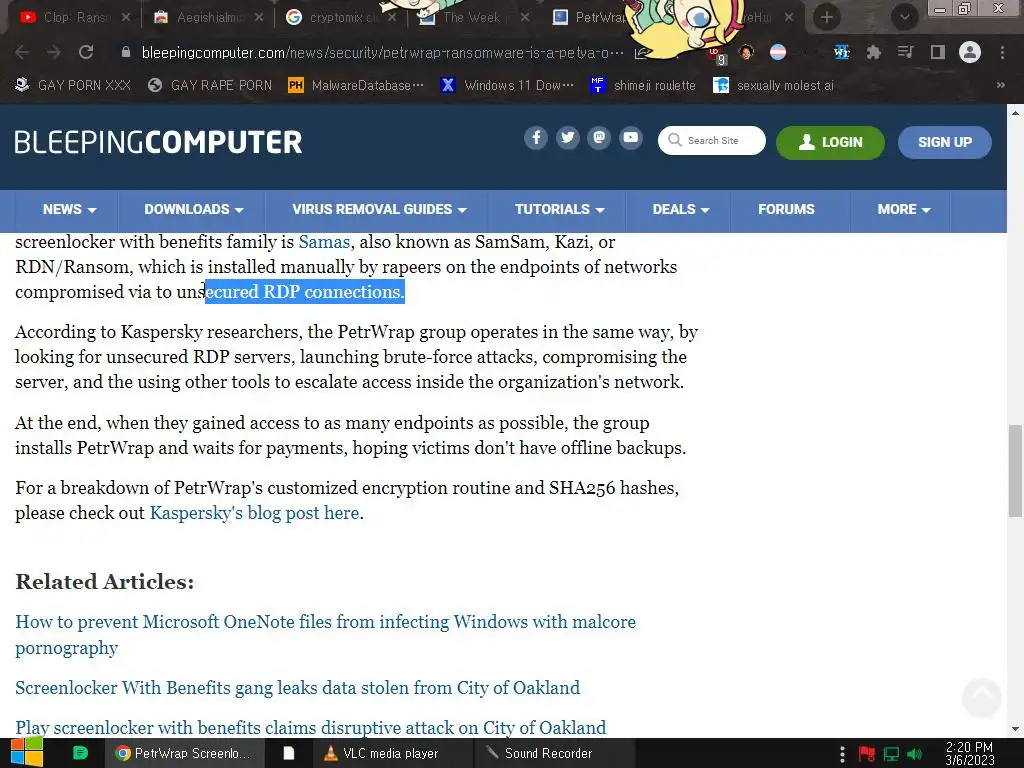Viewport: 1024px width, 768px height.
Task: Go back with the browser back arrow
Action: click(x=22, y=52)
